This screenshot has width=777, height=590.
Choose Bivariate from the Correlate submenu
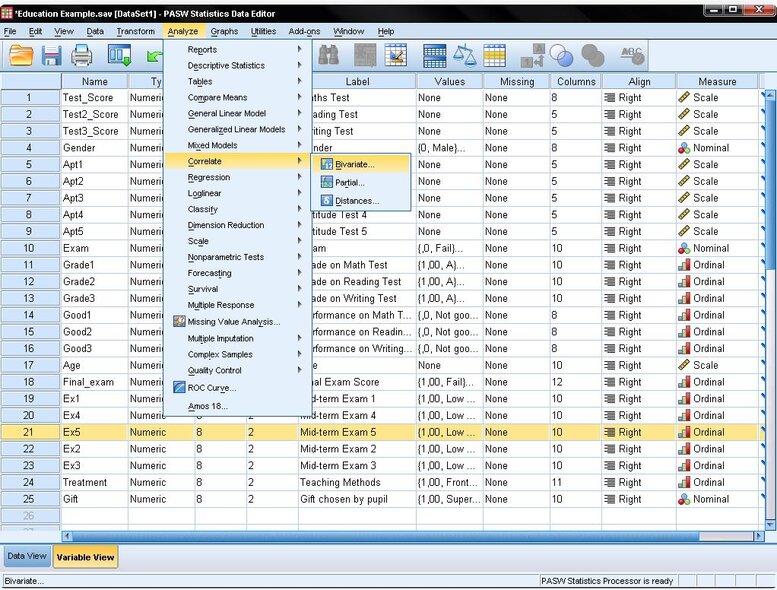click(360, 164)
